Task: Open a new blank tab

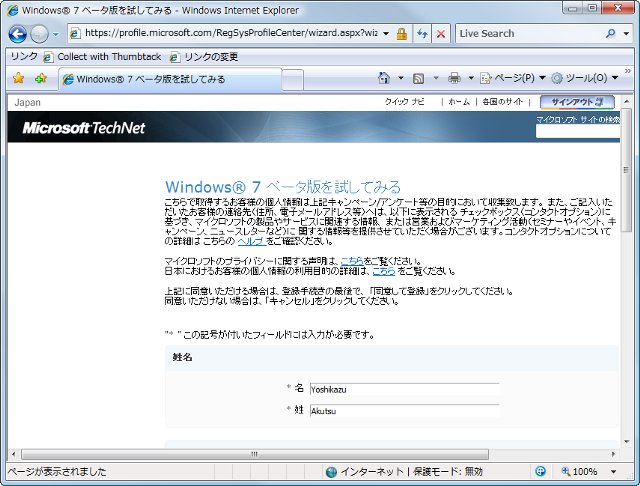Action: click(292, 79)
